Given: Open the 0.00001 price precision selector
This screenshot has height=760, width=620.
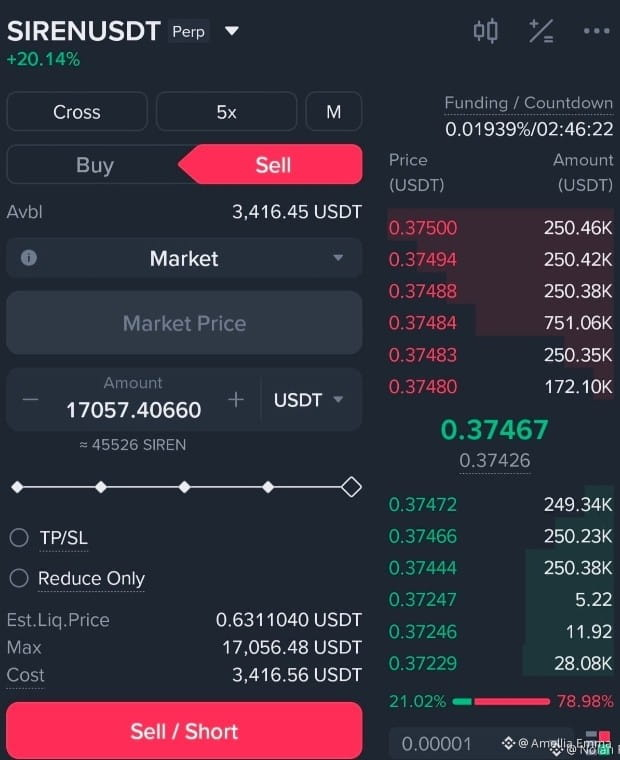Looking at the screenshot, I should pos(436,743).
